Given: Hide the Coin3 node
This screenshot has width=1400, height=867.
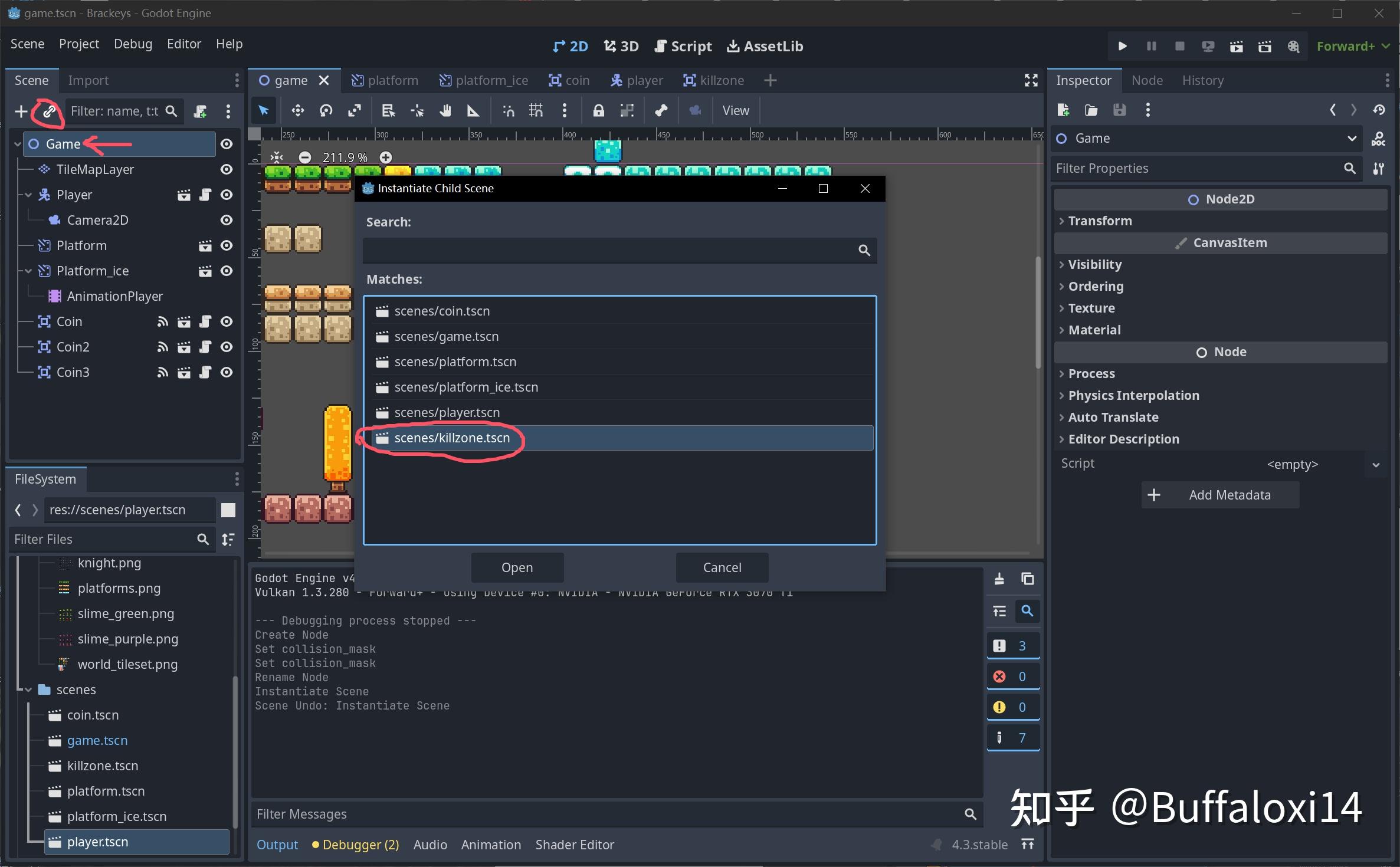Looking at the screenshot, I should click(x=227, y=372).
